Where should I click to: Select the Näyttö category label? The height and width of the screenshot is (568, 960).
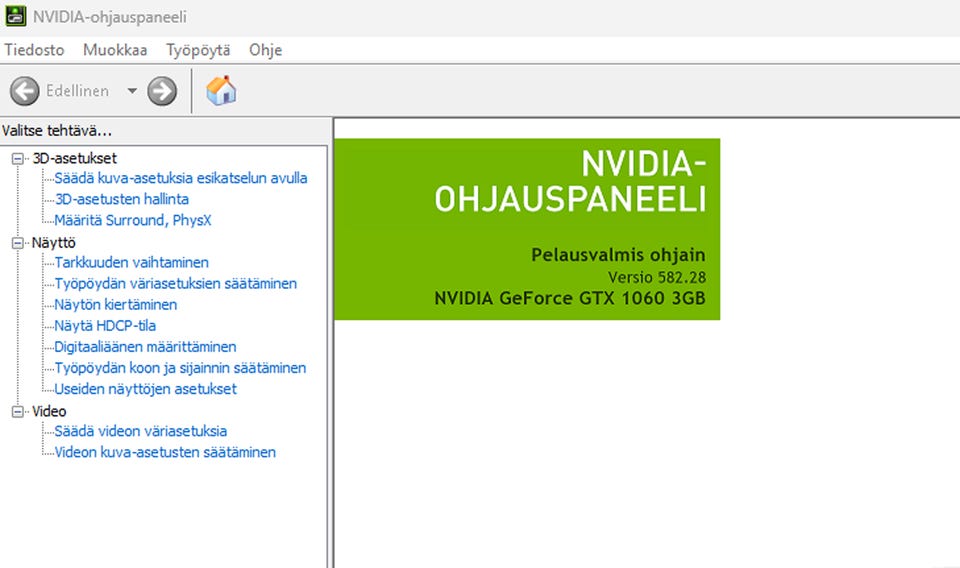pyautogui.click(x=54, y=243)
